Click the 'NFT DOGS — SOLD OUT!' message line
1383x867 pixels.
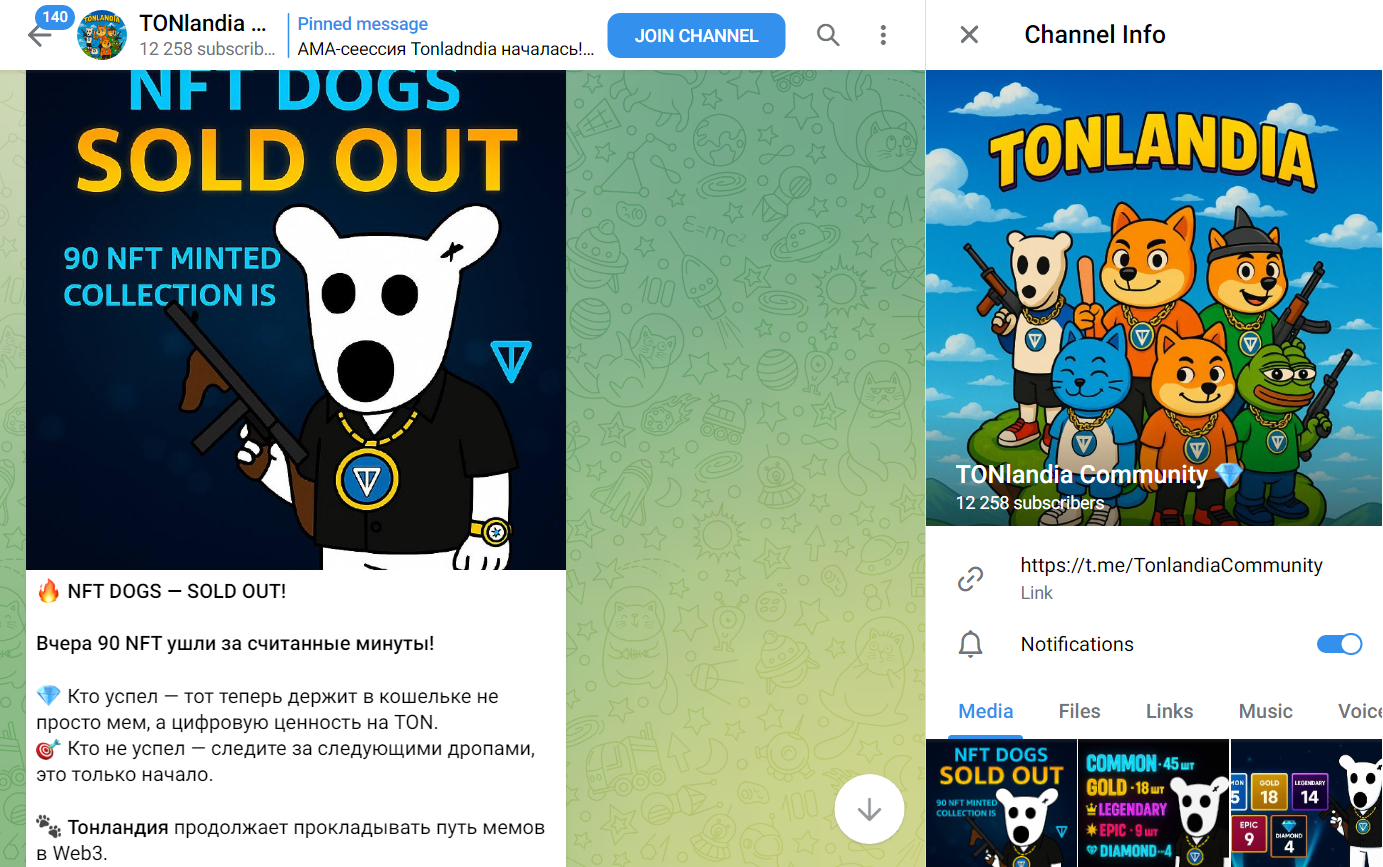(x=161, y=591)
